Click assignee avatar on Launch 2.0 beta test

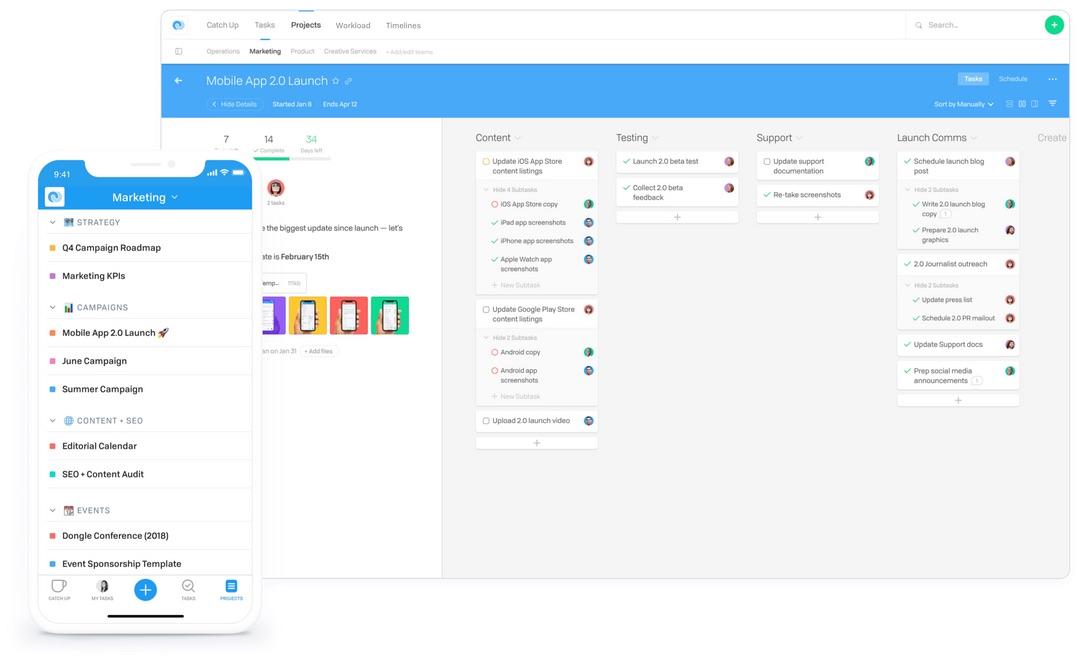point(729,161)
